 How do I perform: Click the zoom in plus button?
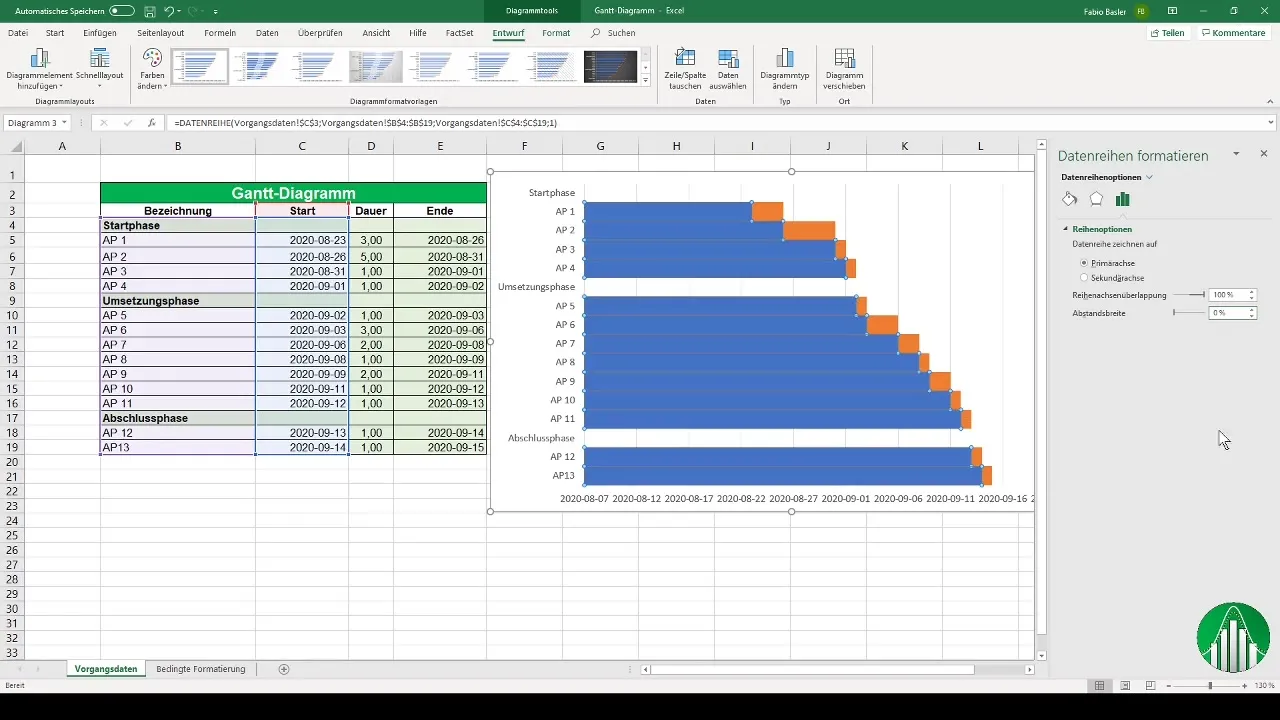(1245, 686)
